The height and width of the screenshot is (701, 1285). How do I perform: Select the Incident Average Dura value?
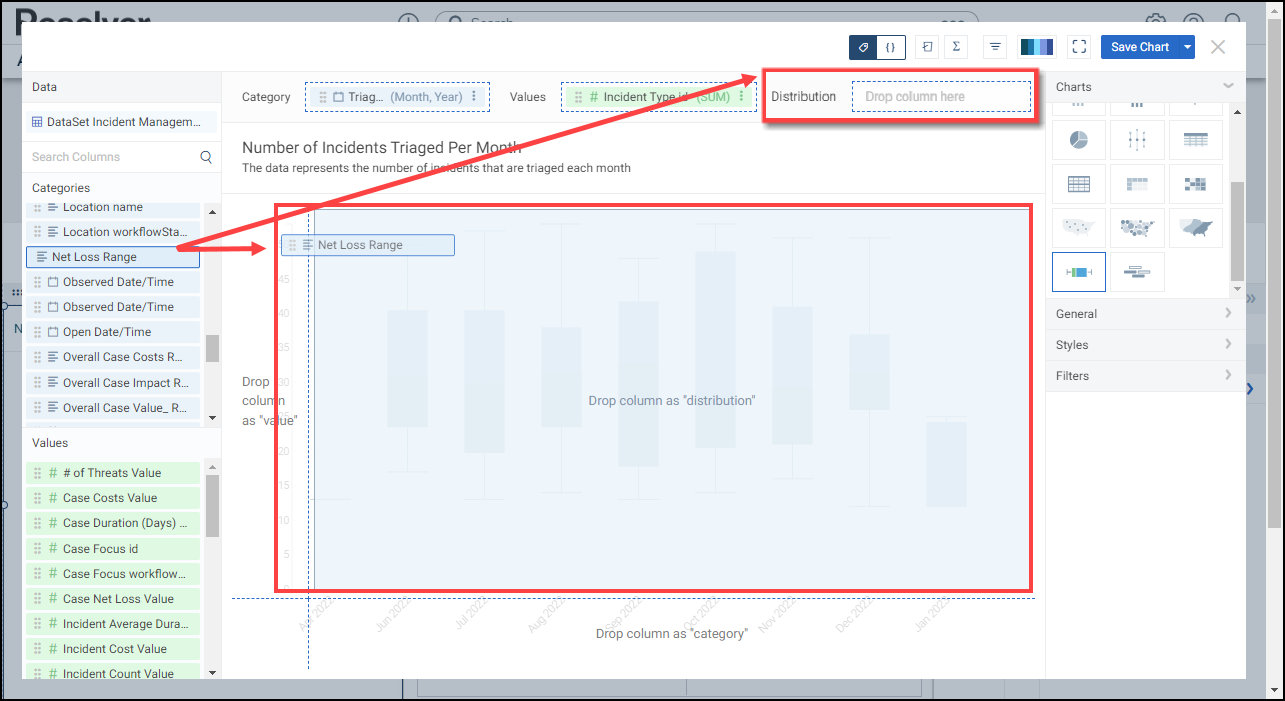click(113, 624)
